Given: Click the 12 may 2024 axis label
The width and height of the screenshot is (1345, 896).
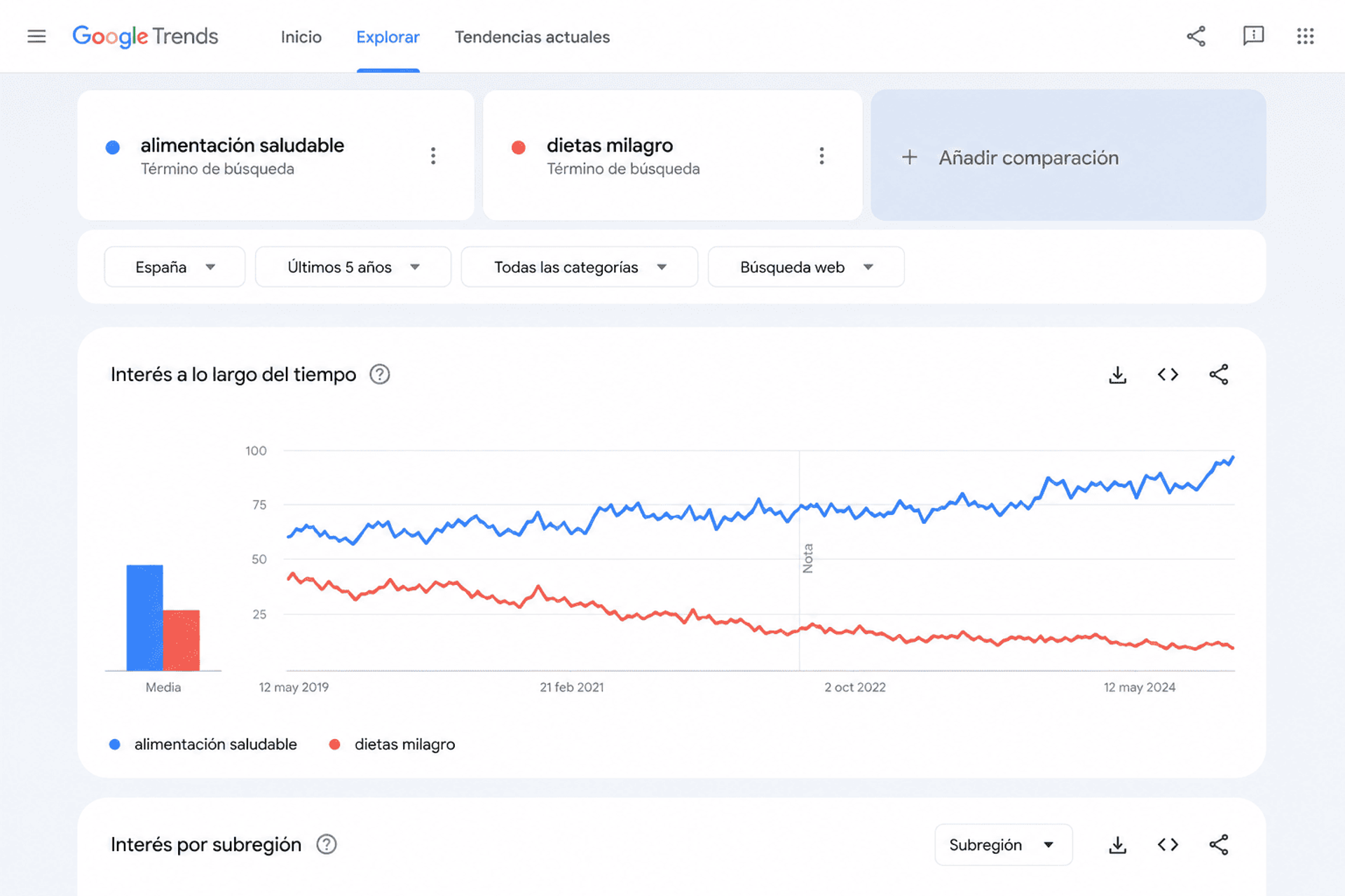Looking at the screenshot, I should [1139, 687].
